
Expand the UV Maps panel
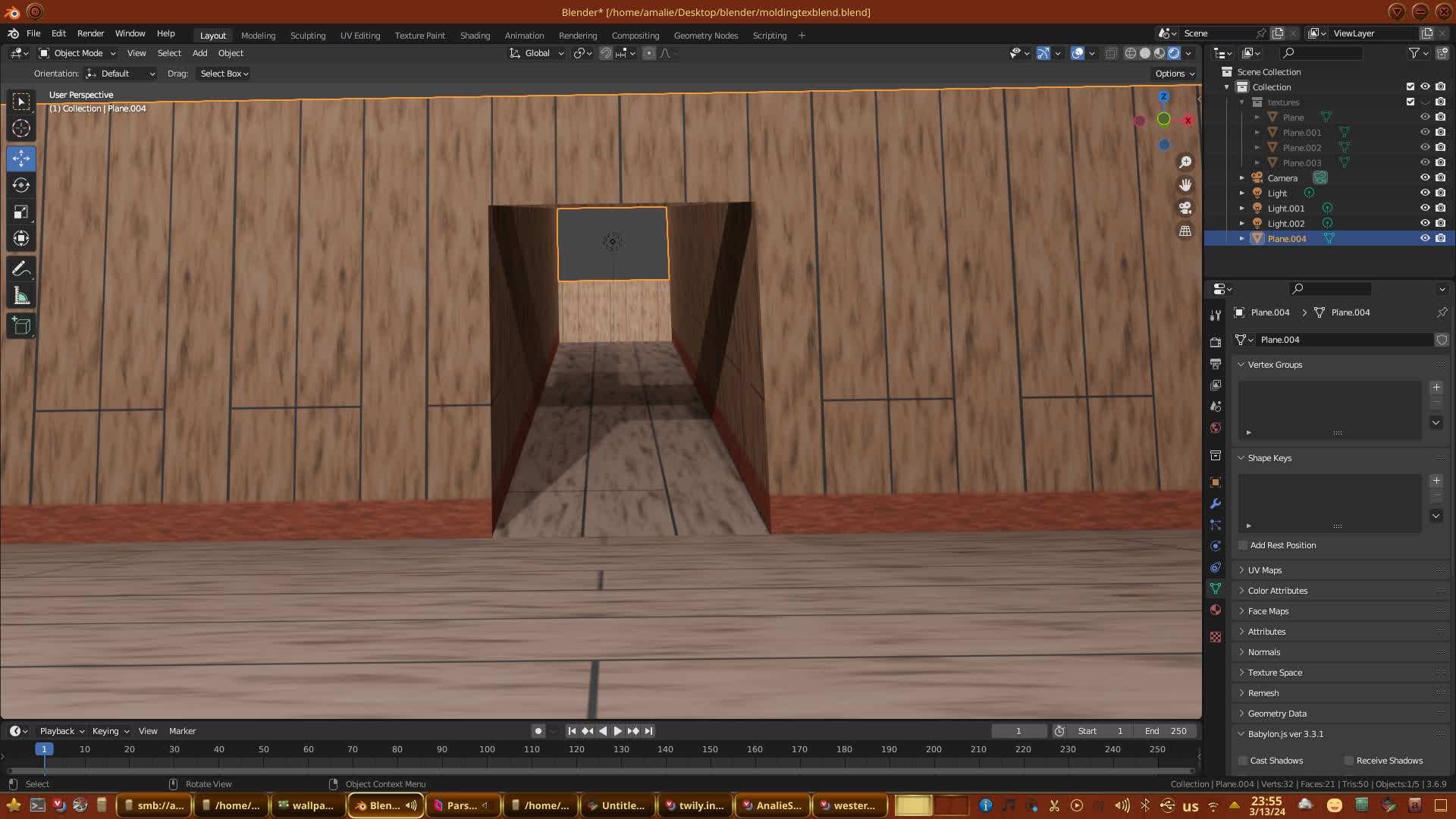click(x=1265, y=570)
